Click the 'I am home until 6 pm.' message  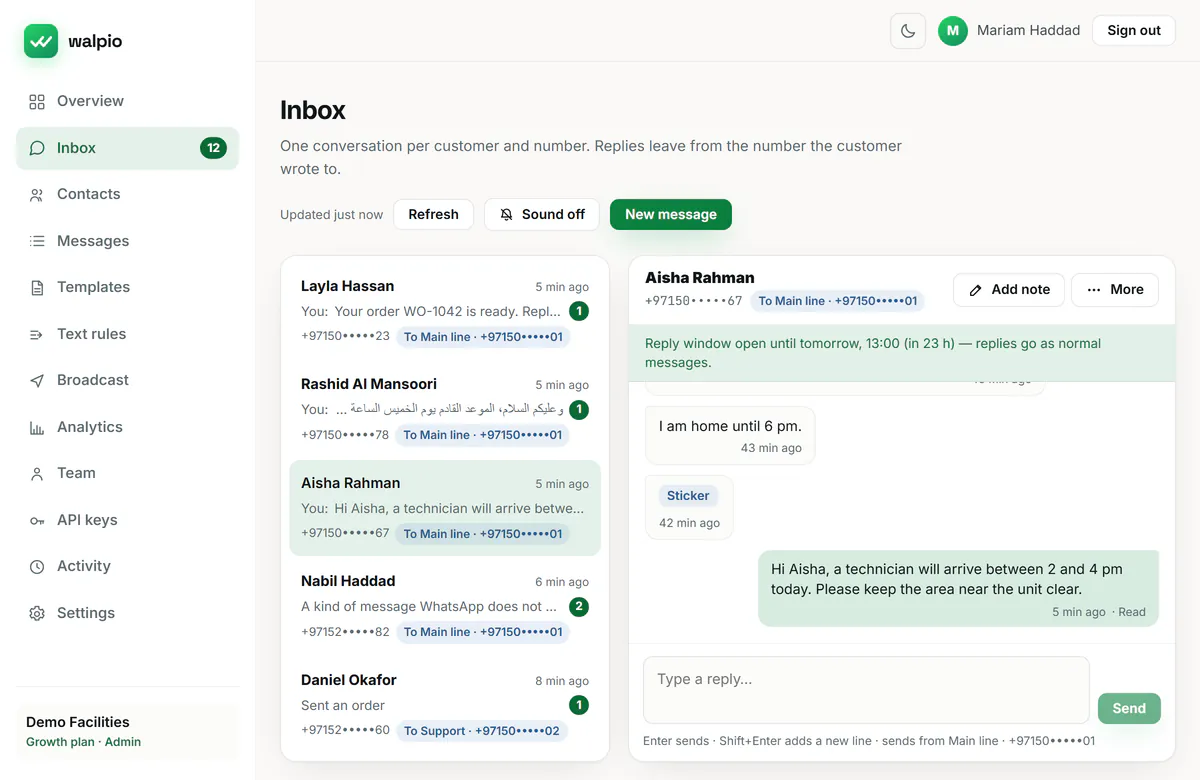coord(730,436)
